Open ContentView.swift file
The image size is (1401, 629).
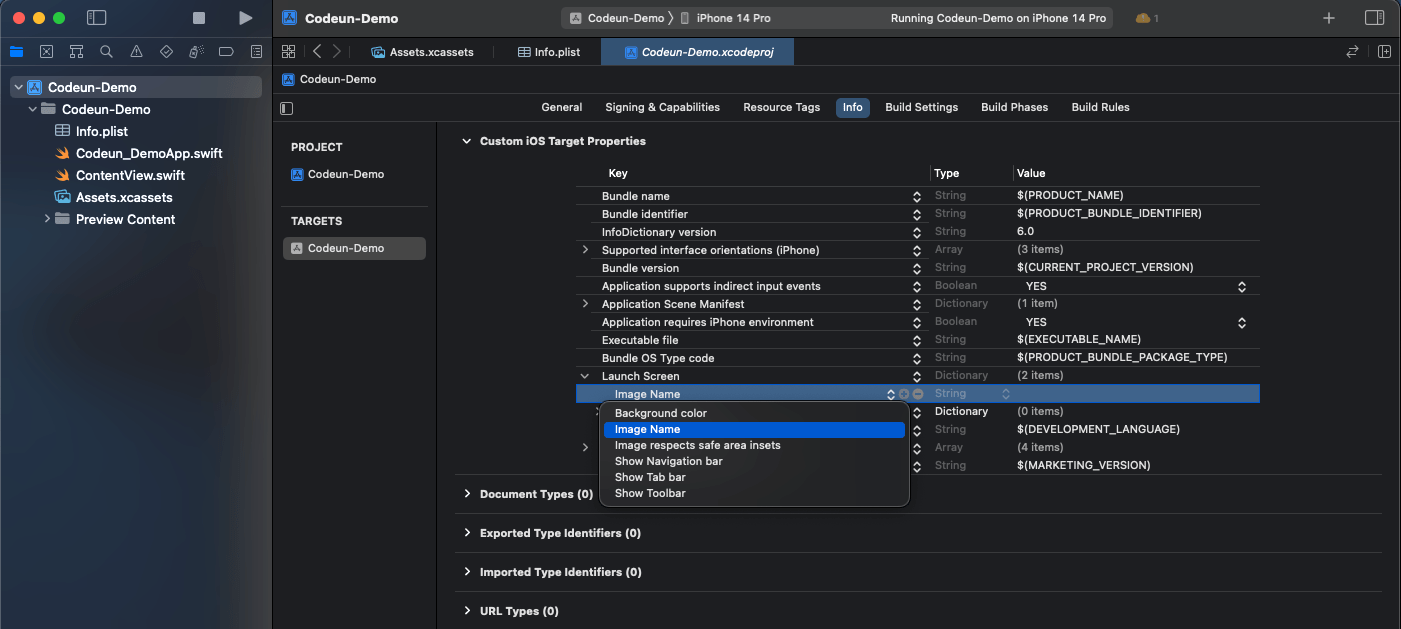[130, 175]
